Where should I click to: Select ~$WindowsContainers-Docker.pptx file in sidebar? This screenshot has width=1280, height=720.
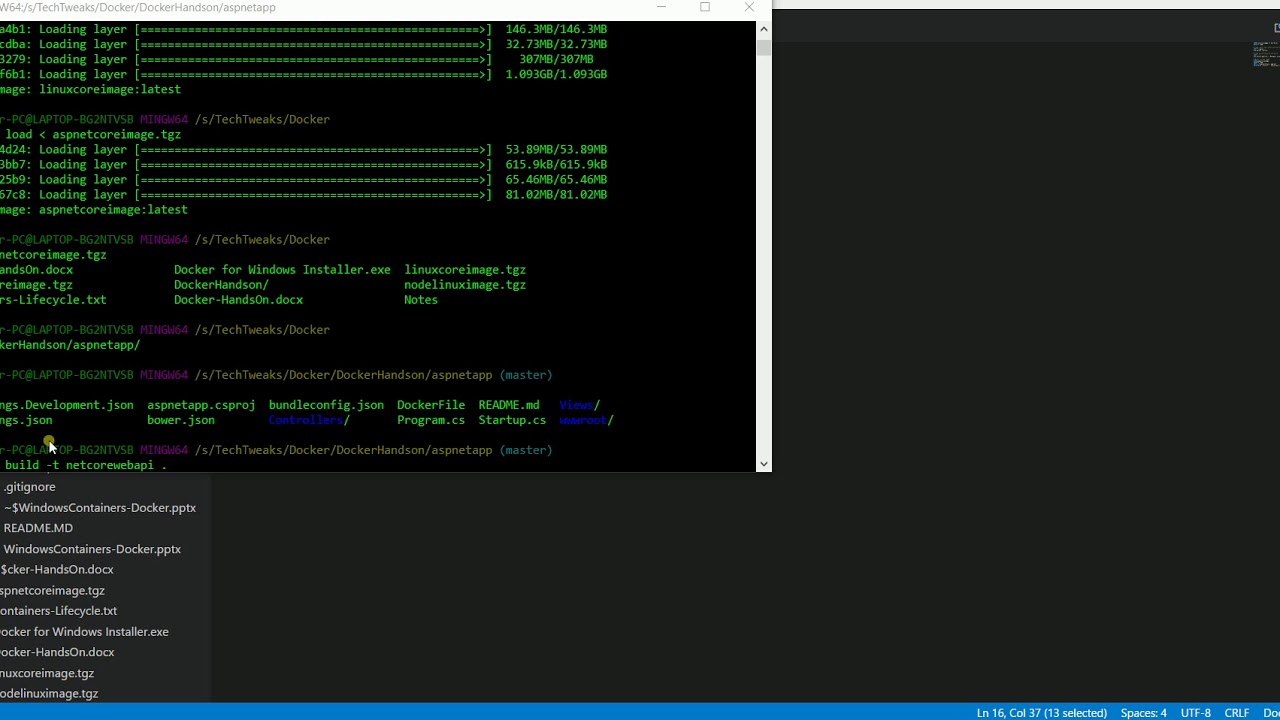100,508
